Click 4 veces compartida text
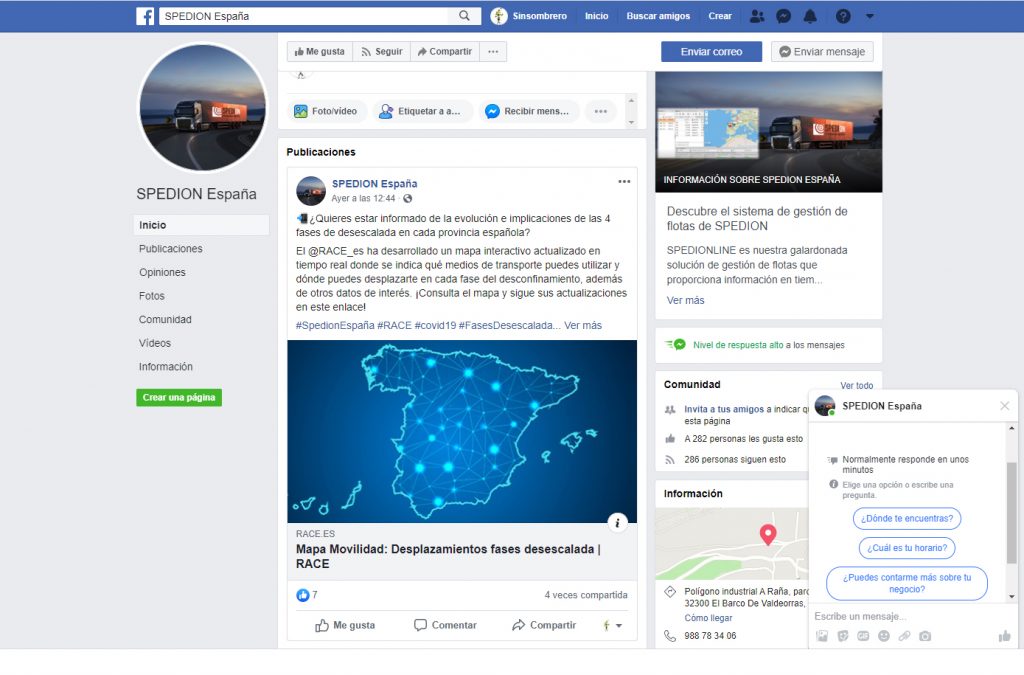 pos(586,595)
